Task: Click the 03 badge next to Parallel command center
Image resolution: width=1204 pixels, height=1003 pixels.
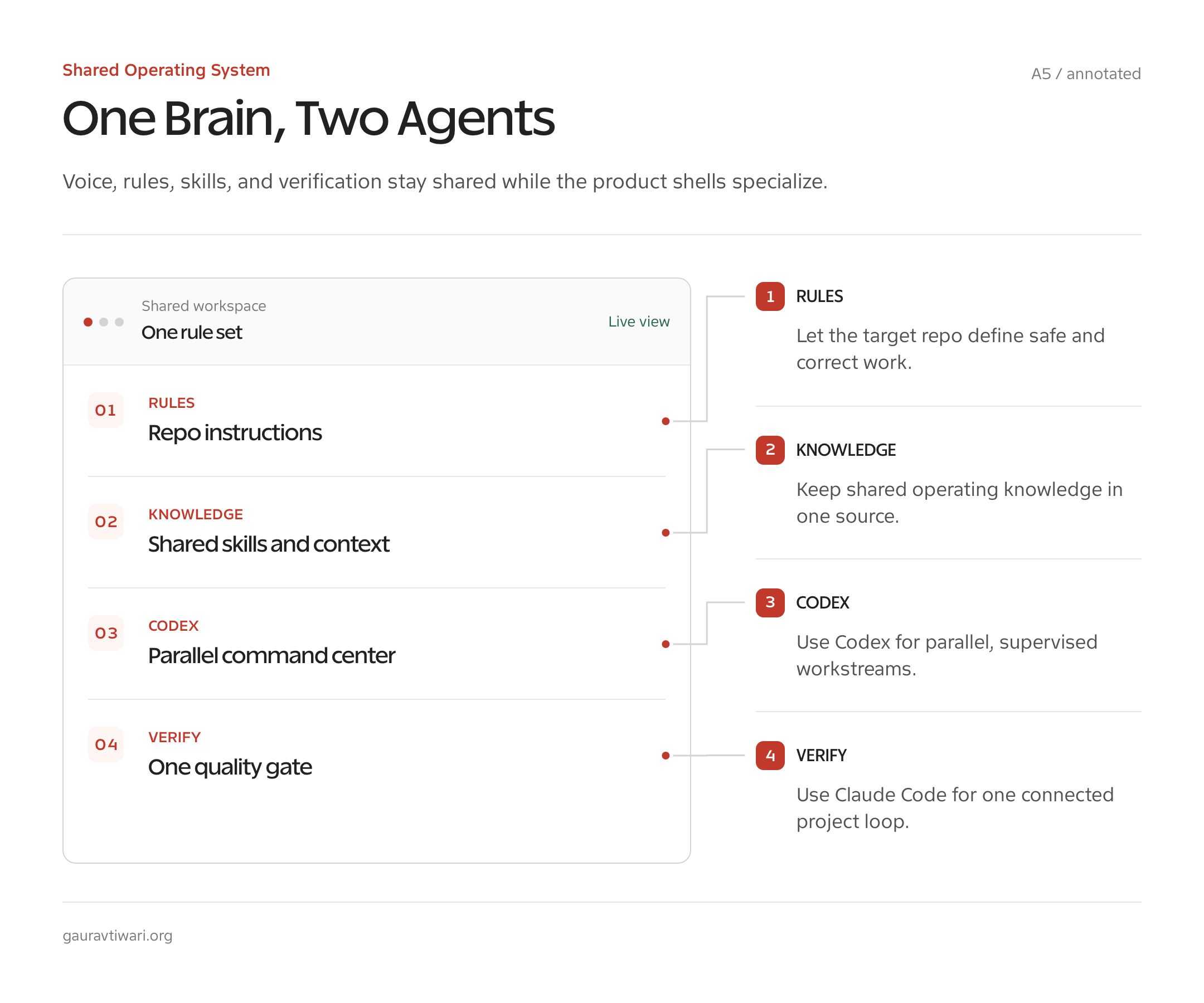Action: [105, 633]
